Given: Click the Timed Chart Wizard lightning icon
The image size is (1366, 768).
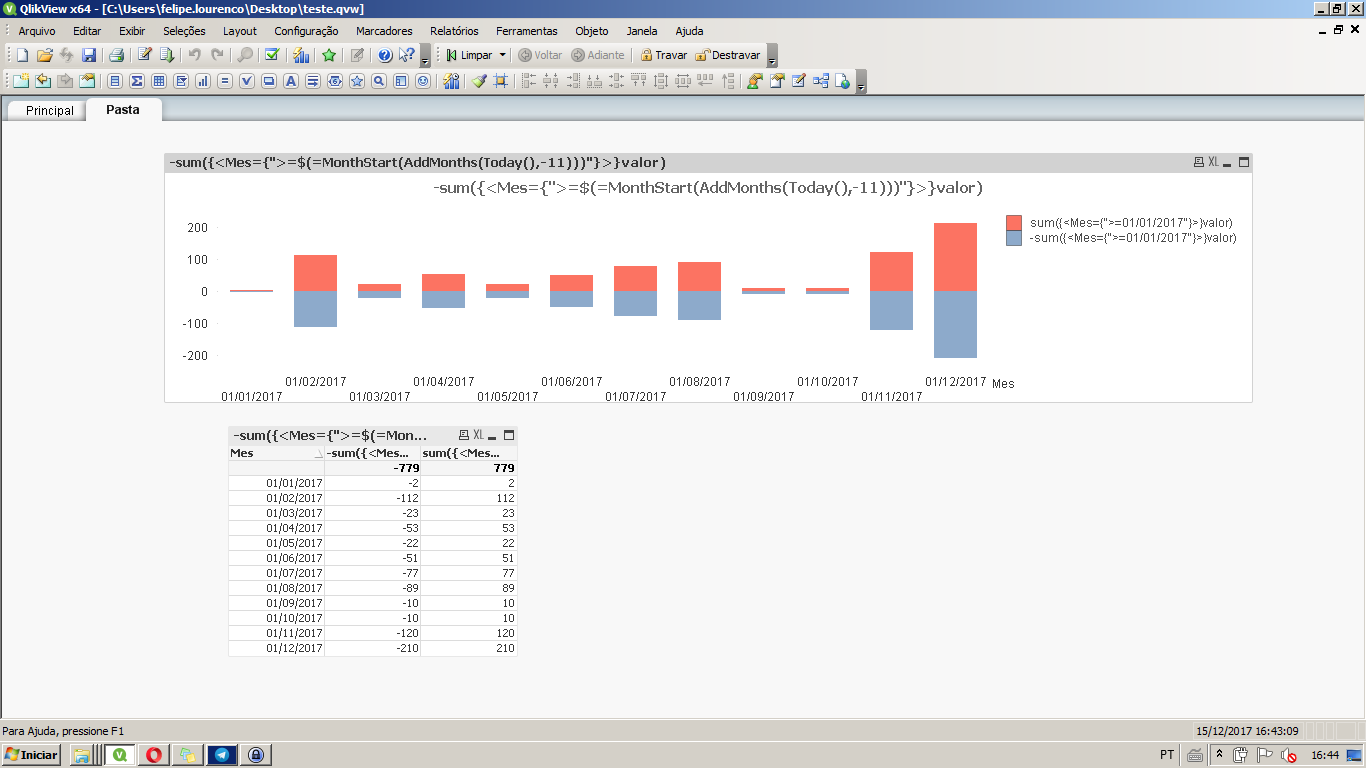Looking at the screenshot, I should pyautogui.click(x=451, y=81).
